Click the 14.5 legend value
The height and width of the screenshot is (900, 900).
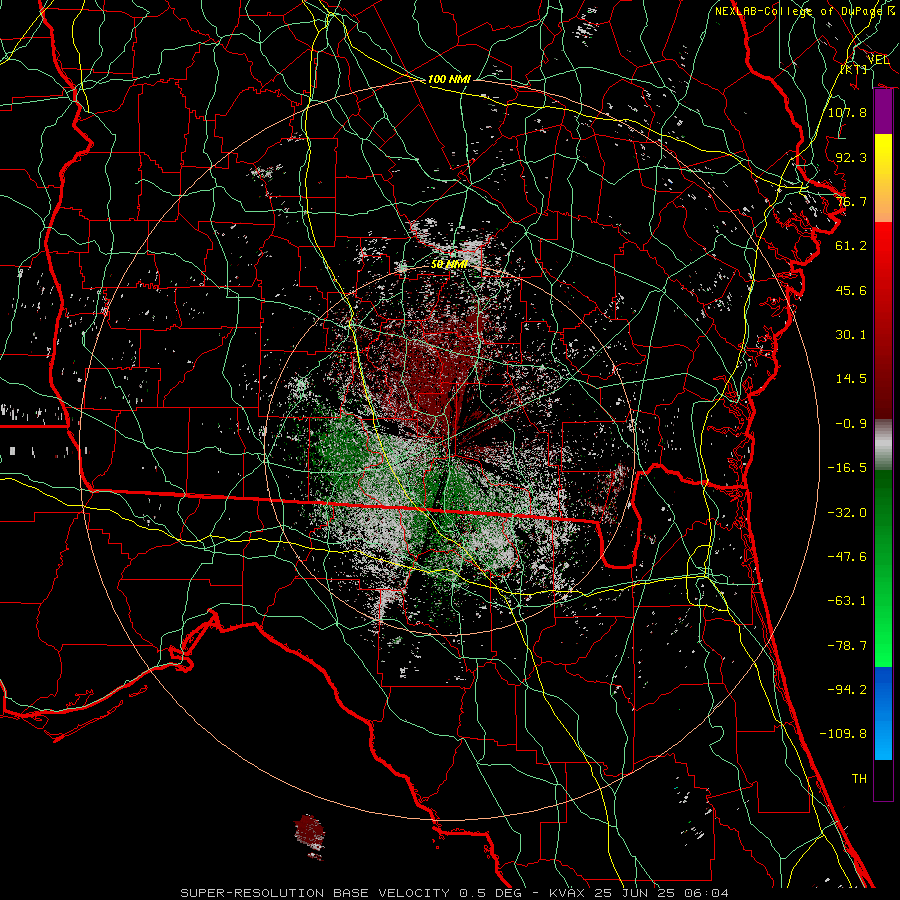pyautogui.click(x=851, y=379)
